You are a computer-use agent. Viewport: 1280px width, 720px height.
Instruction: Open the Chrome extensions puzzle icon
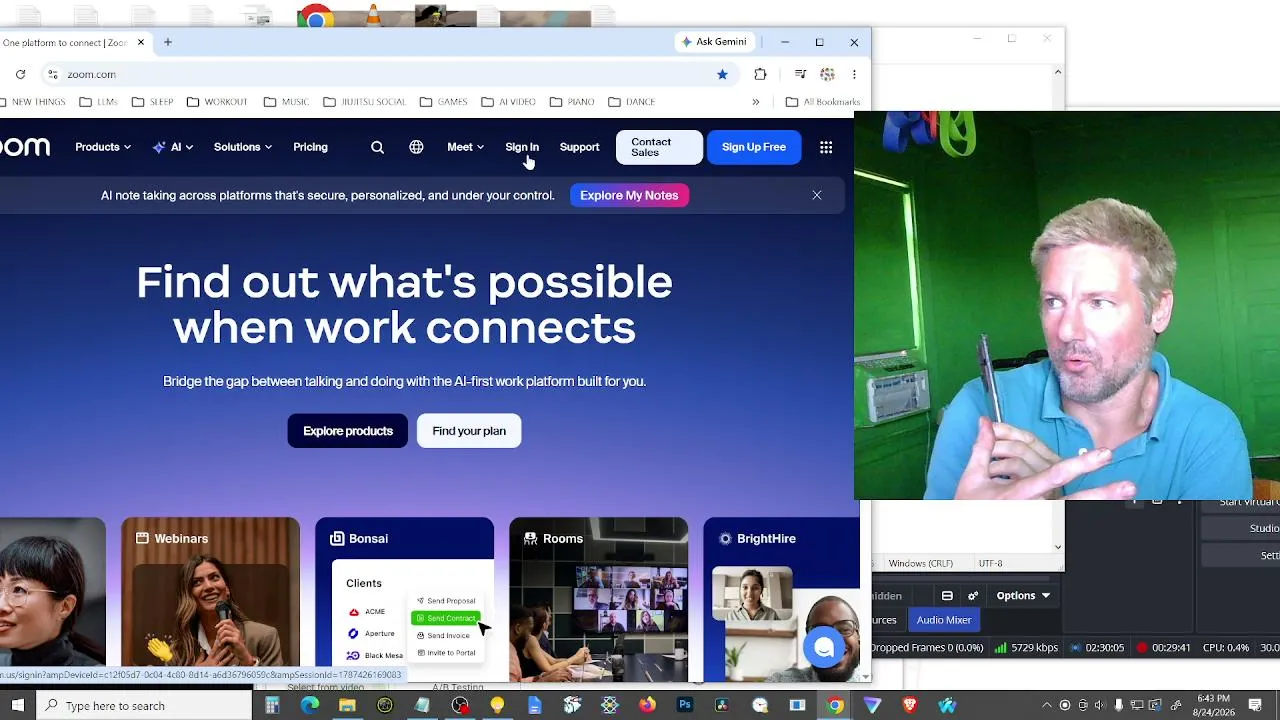(760, 74)
